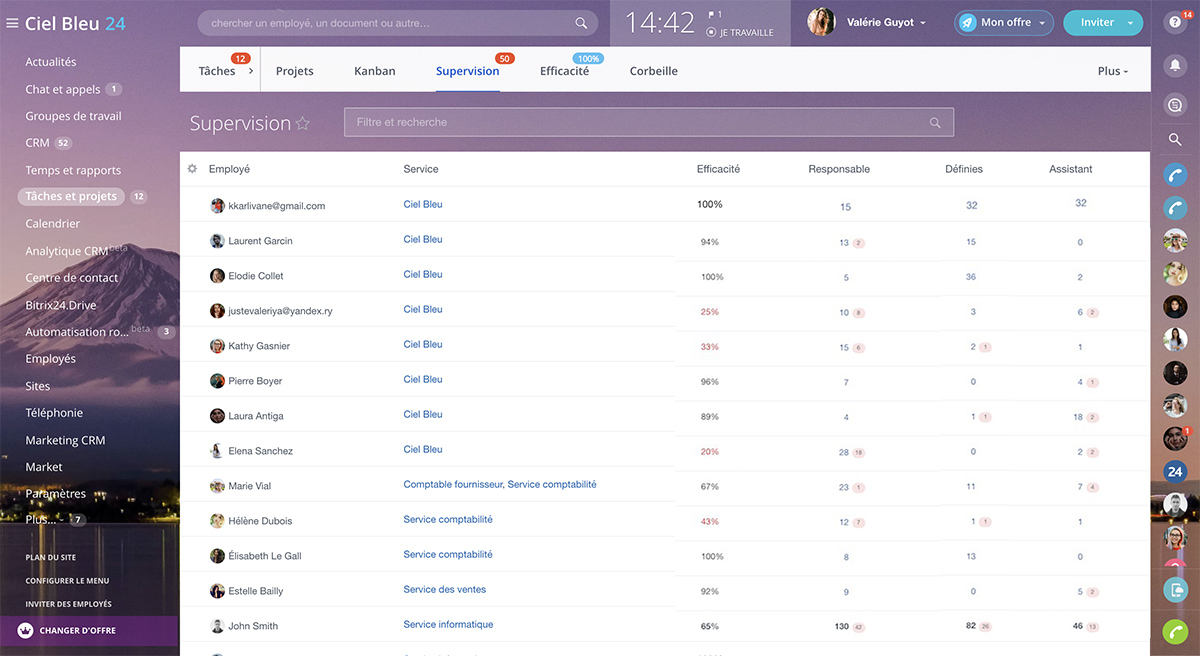Open the Mon offre dropdown

[1004, 22]
